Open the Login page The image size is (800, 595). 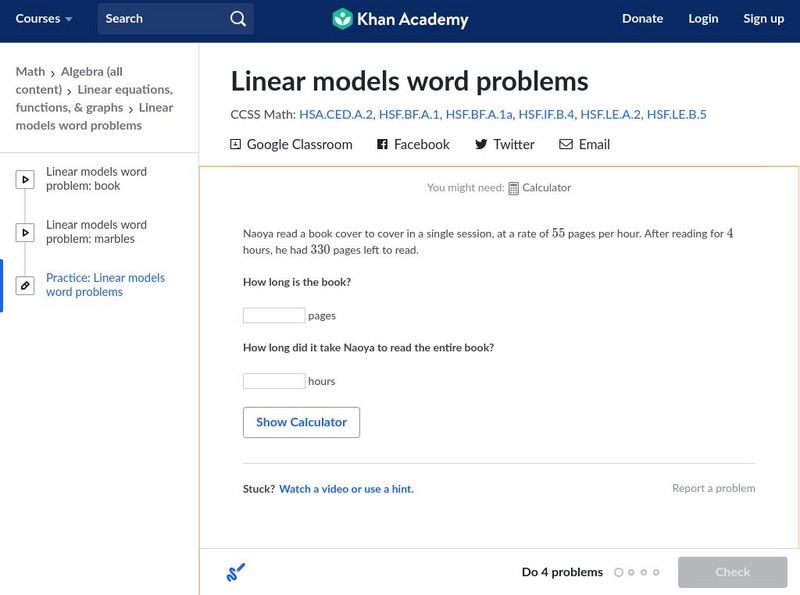[x=703, y=19]
